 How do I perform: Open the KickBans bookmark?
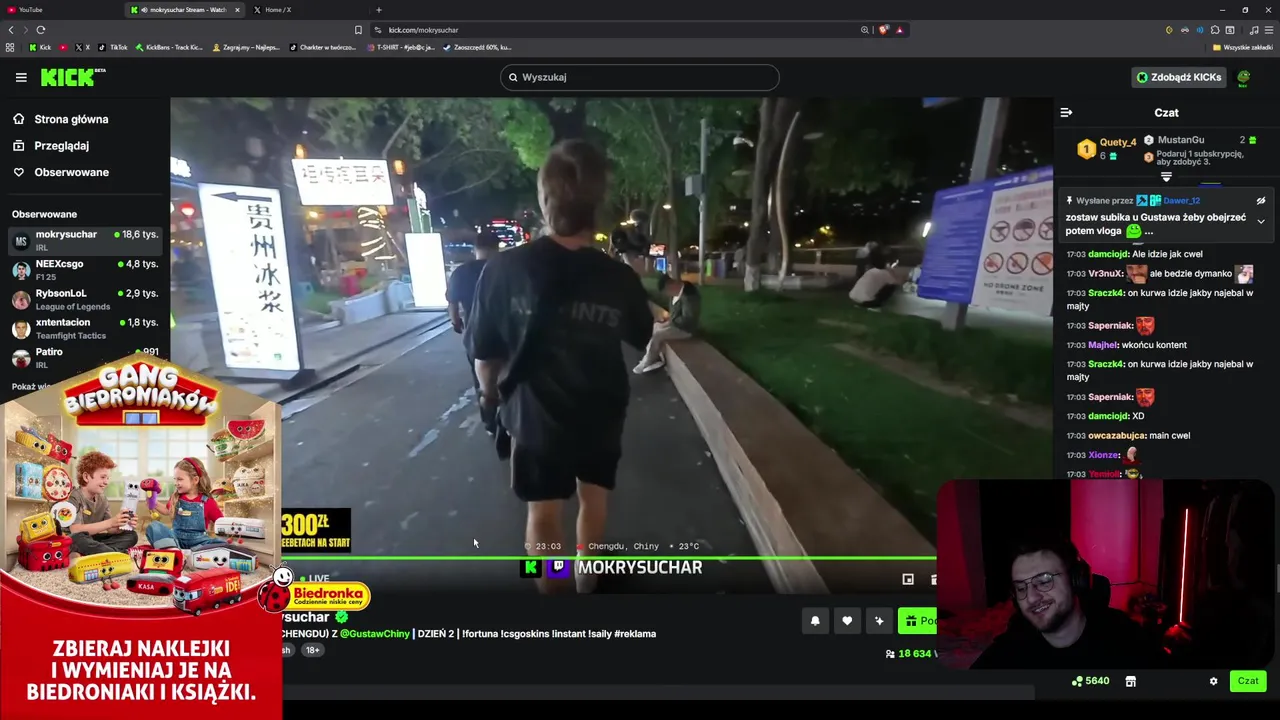[169, 47]
